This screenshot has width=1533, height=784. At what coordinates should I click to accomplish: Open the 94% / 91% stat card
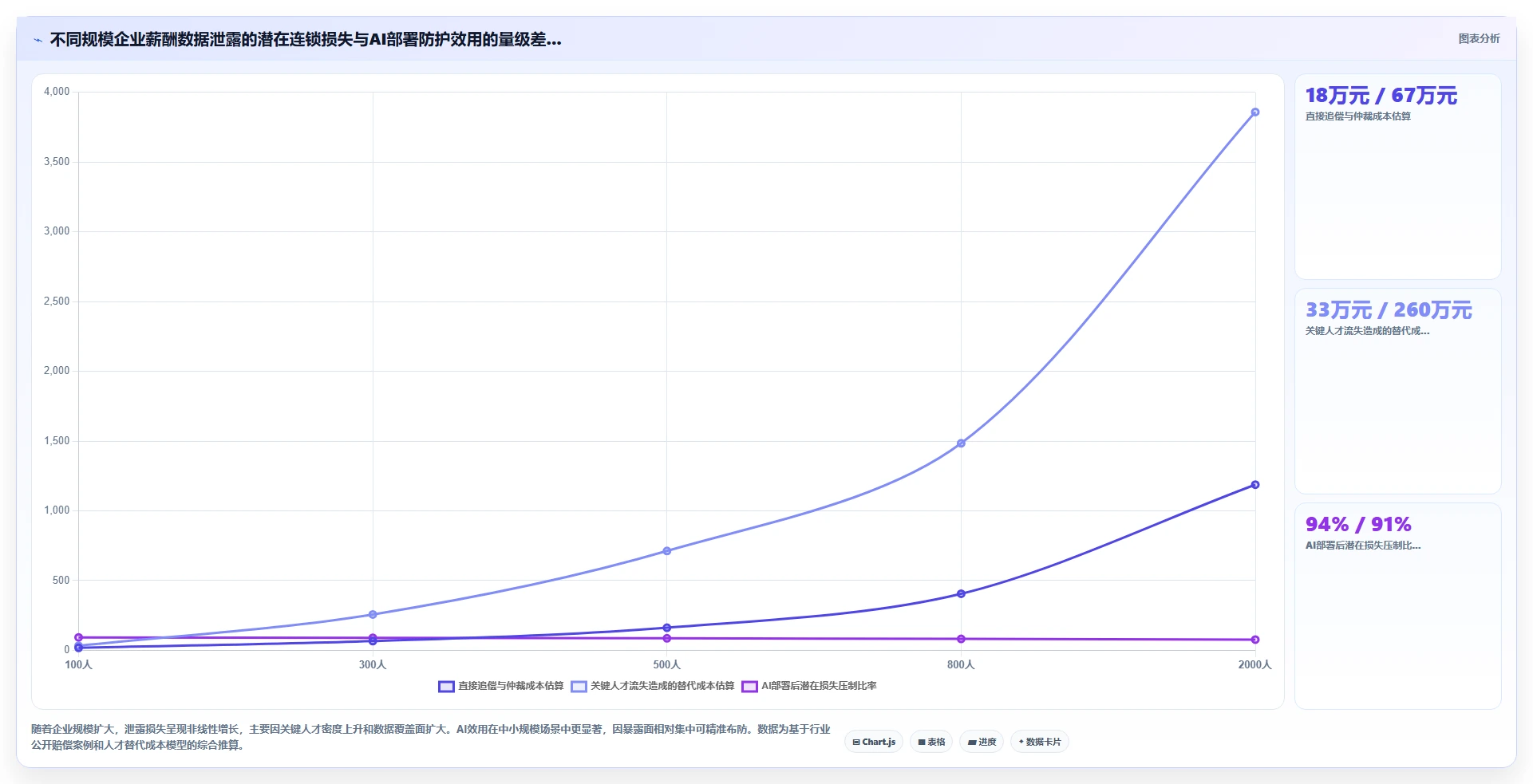click(1397, 605)
